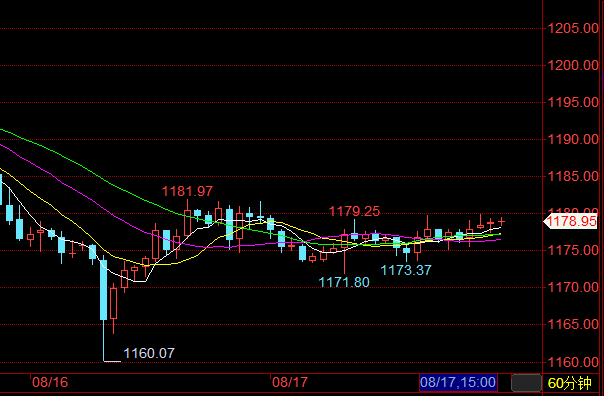Click the 1171.80 low annotation
This screenshot has height=396, width=604.
344,282
